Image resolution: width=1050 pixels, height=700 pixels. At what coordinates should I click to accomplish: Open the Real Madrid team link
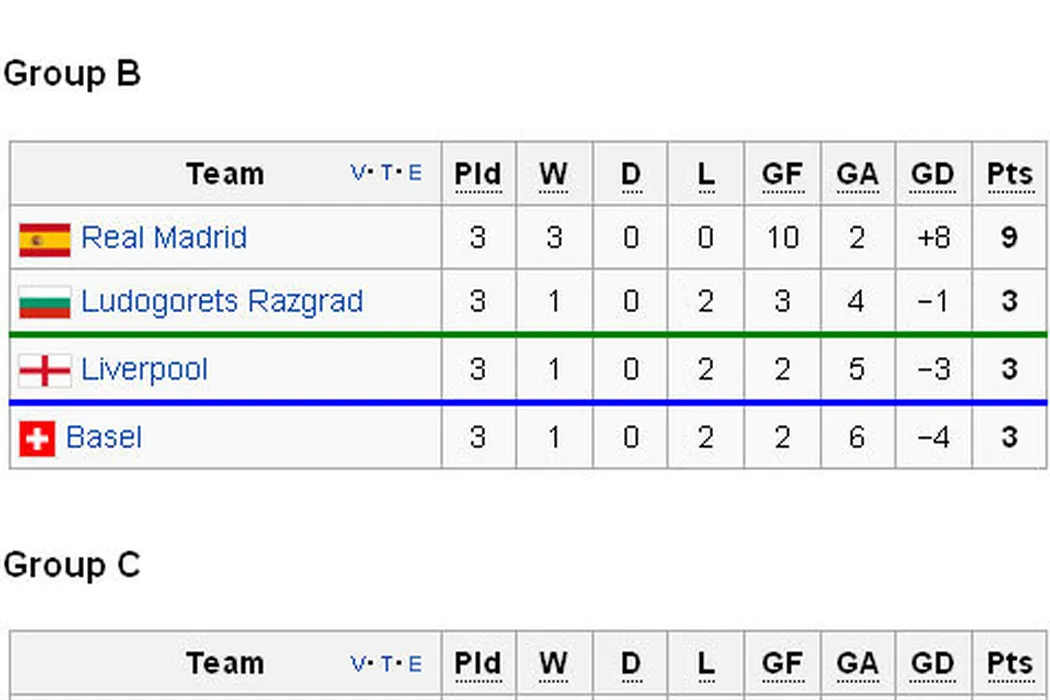[164, 238]
